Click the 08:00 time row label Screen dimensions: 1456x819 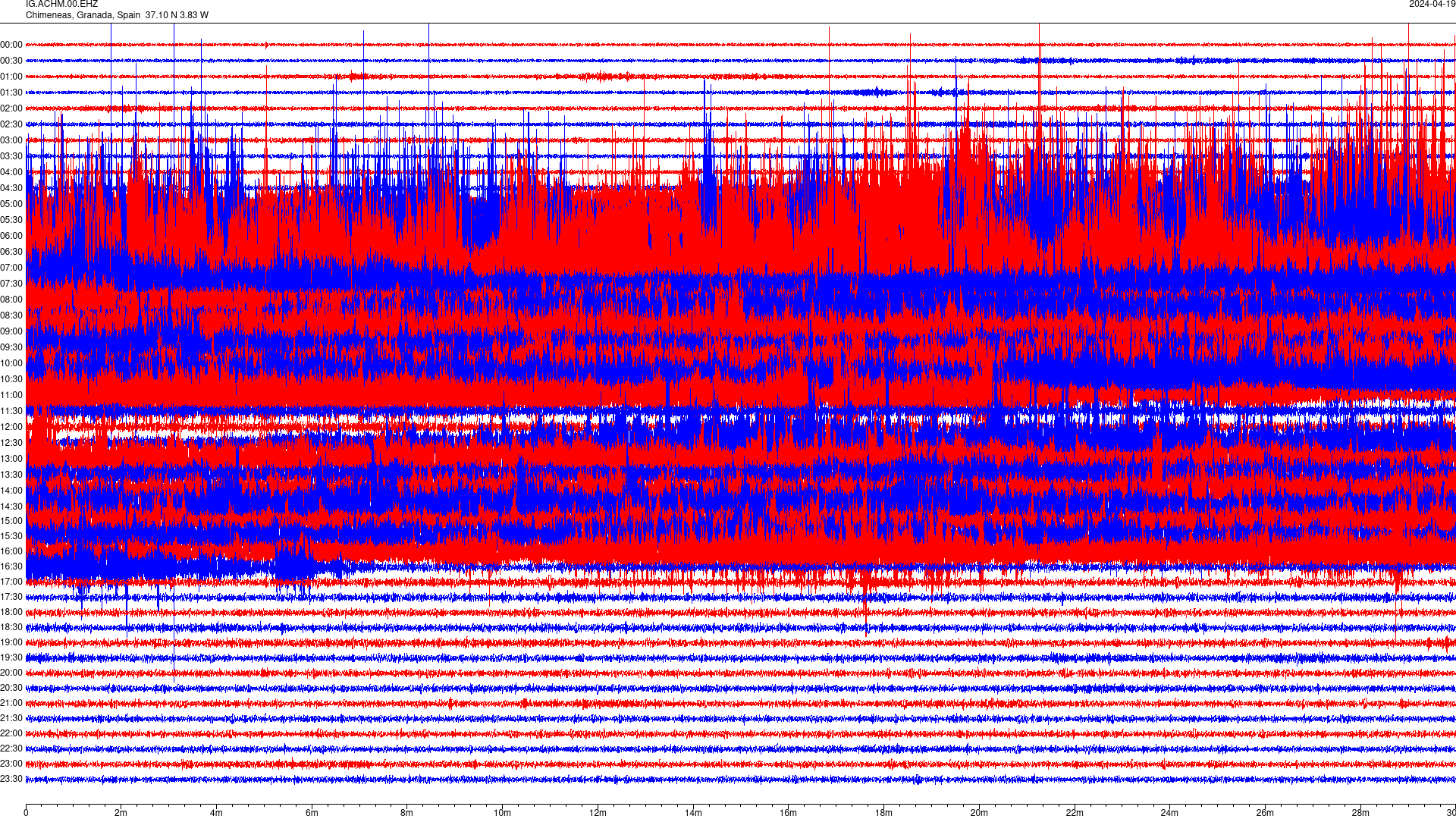pyautogui.click(x=11, y=300)
